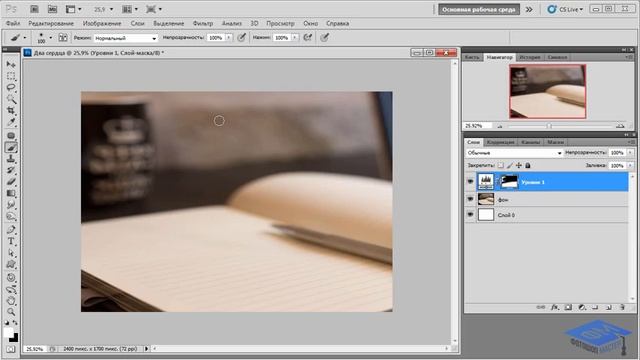Screen dimensions: 640x360
Task: Select the Eraser tool
Action: tap(11, 182)
